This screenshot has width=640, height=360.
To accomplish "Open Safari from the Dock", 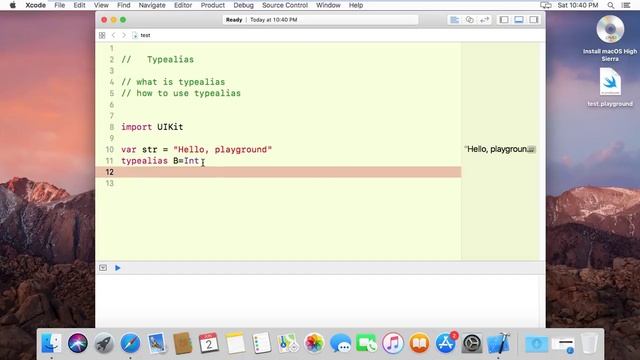I will tap(130, 343).
